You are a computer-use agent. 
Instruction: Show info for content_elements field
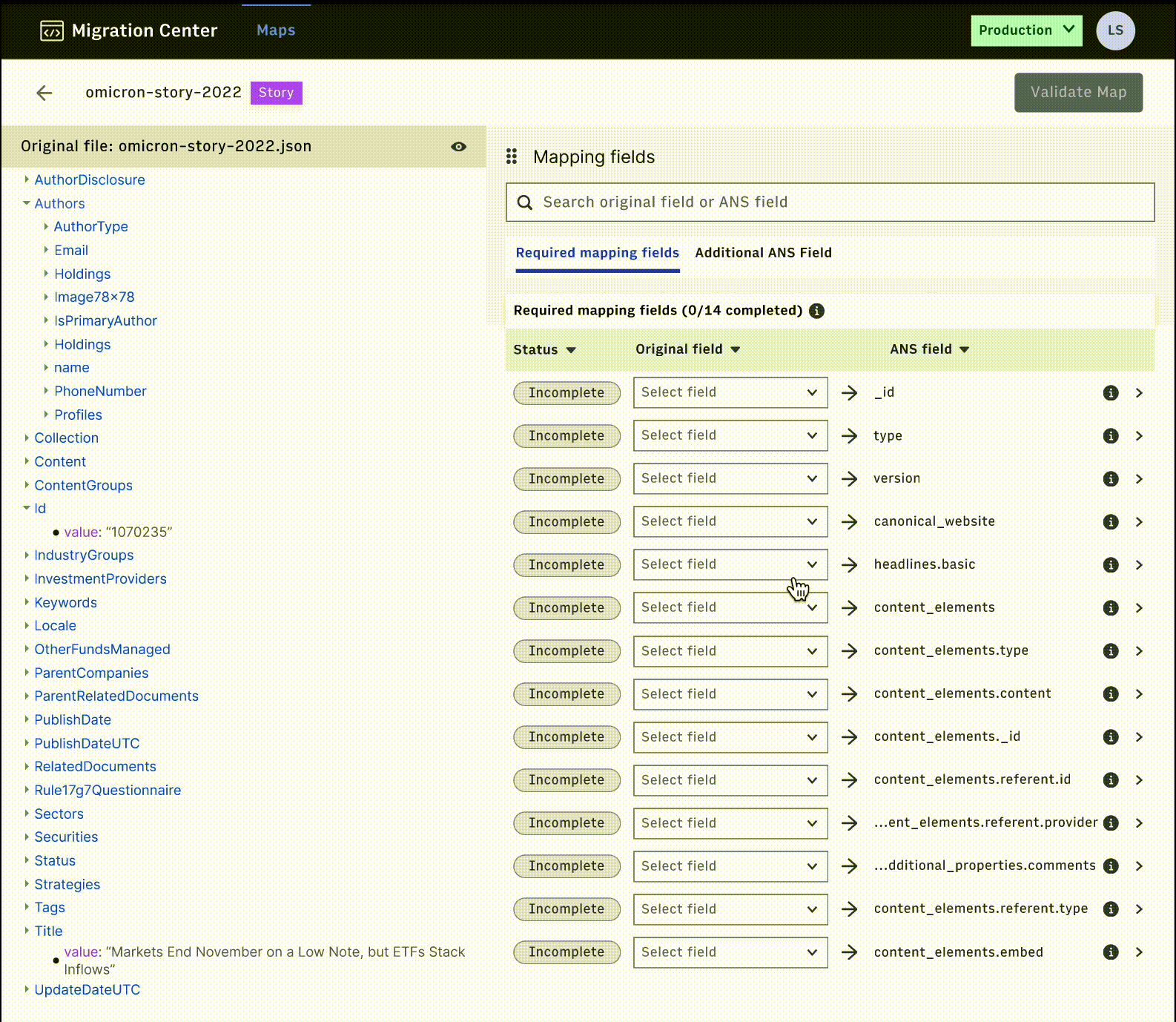tap(1111, 607)
